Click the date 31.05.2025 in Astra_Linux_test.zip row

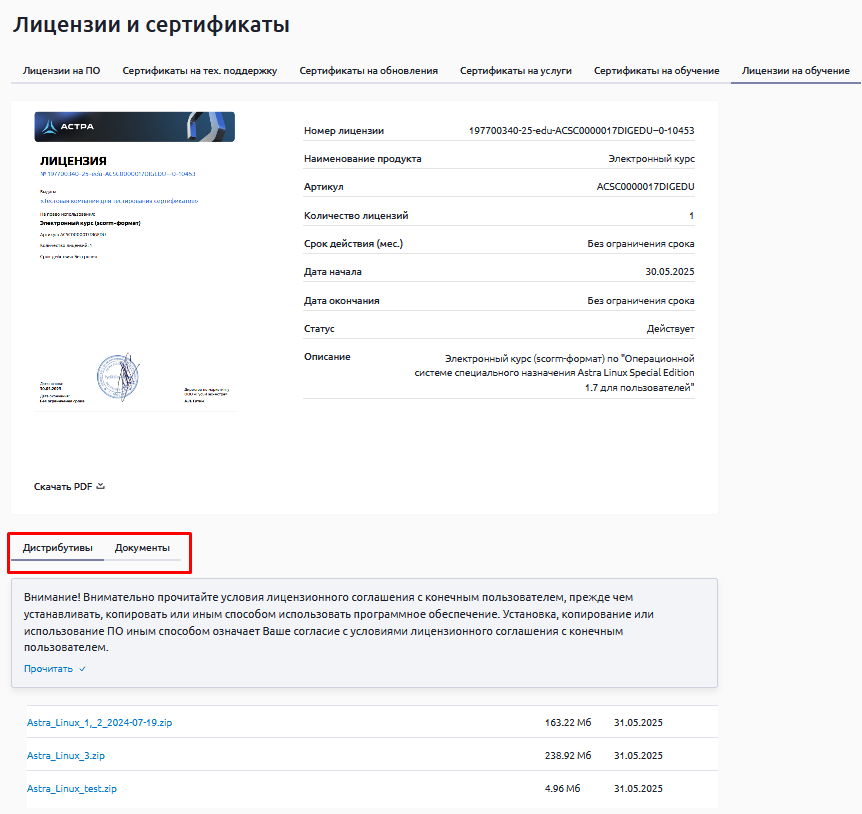coord(638,789)
